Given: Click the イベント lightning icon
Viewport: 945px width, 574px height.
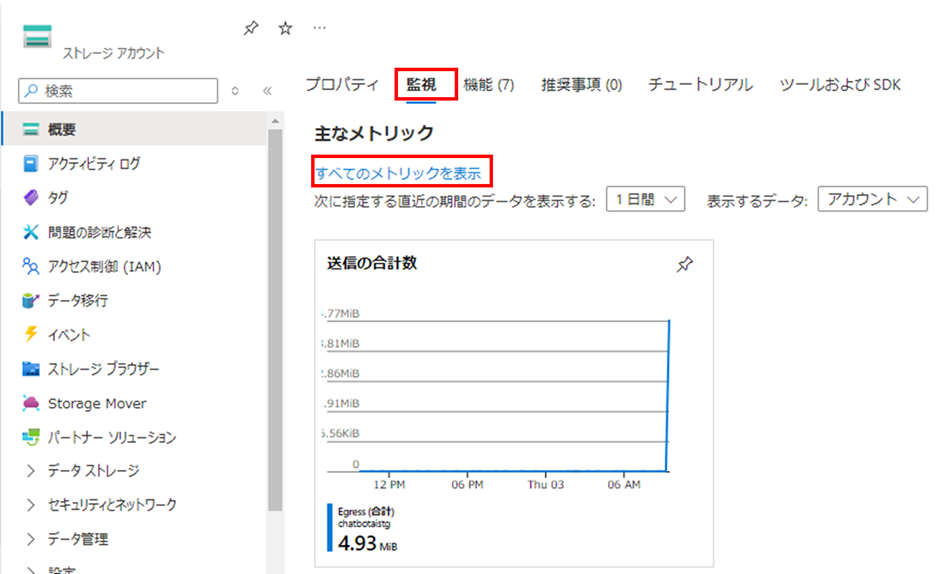Looking at the screenshot, I should pyautogui.click(x=31, y=334).
